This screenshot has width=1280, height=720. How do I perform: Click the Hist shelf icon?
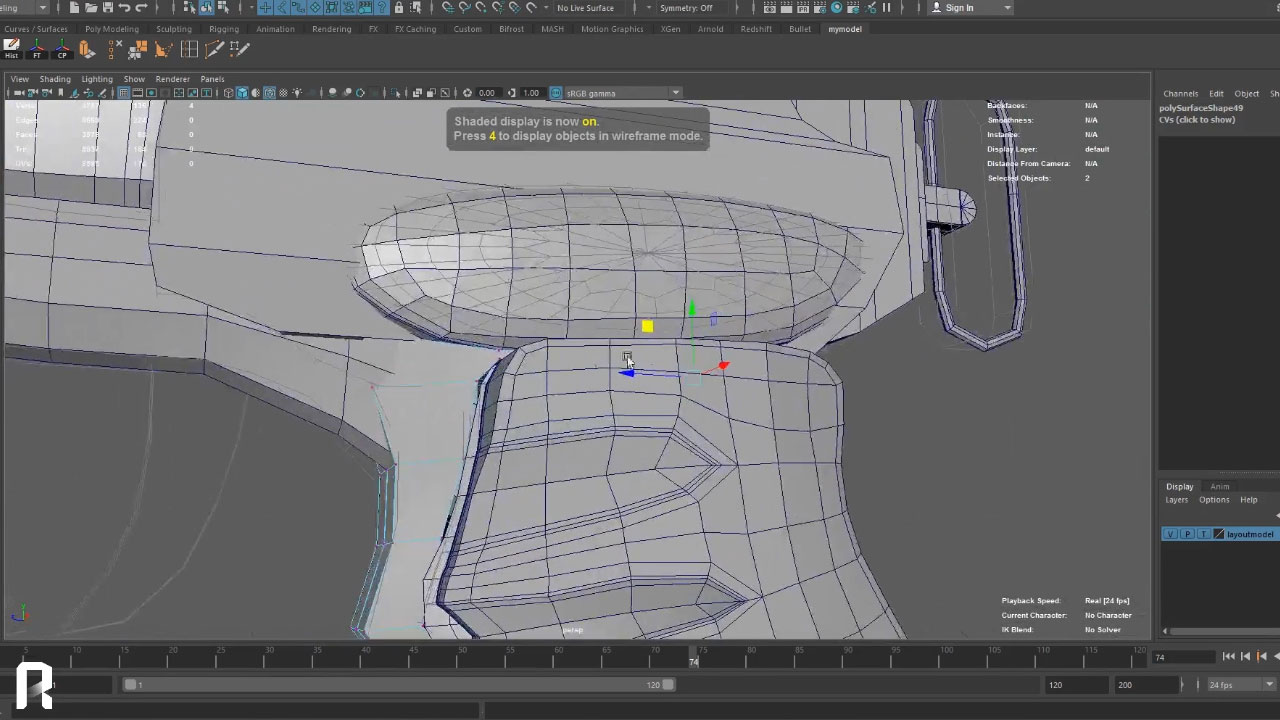[12, 48]
